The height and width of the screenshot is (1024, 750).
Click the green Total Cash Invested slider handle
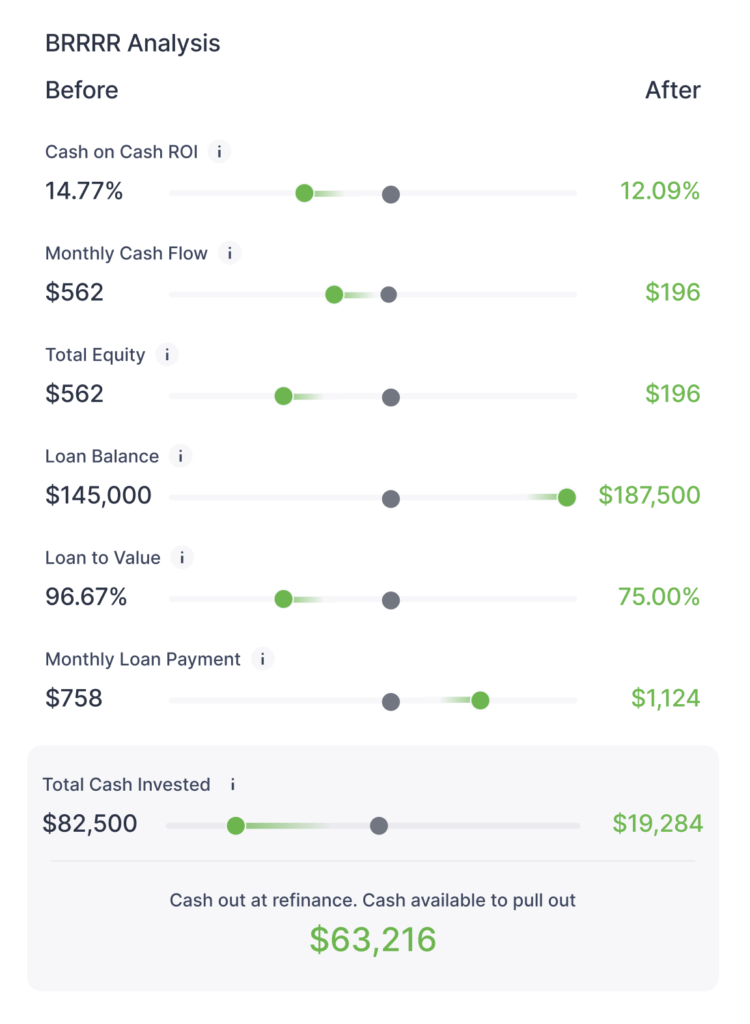coord(236,825)
